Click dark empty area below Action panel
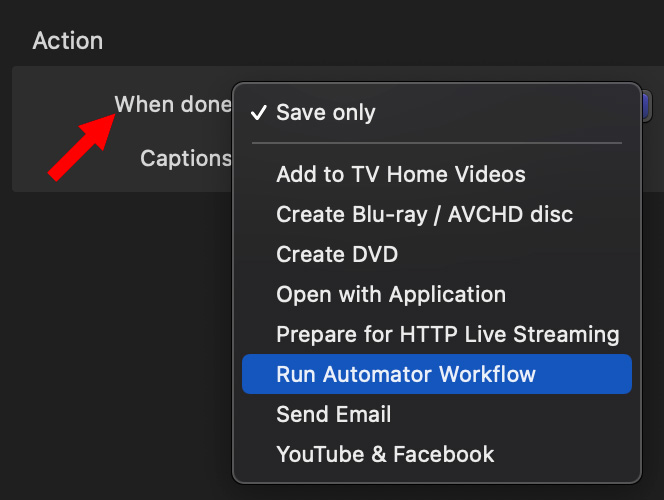The width and height of the screenshot is (664, 500). (114, 339)
